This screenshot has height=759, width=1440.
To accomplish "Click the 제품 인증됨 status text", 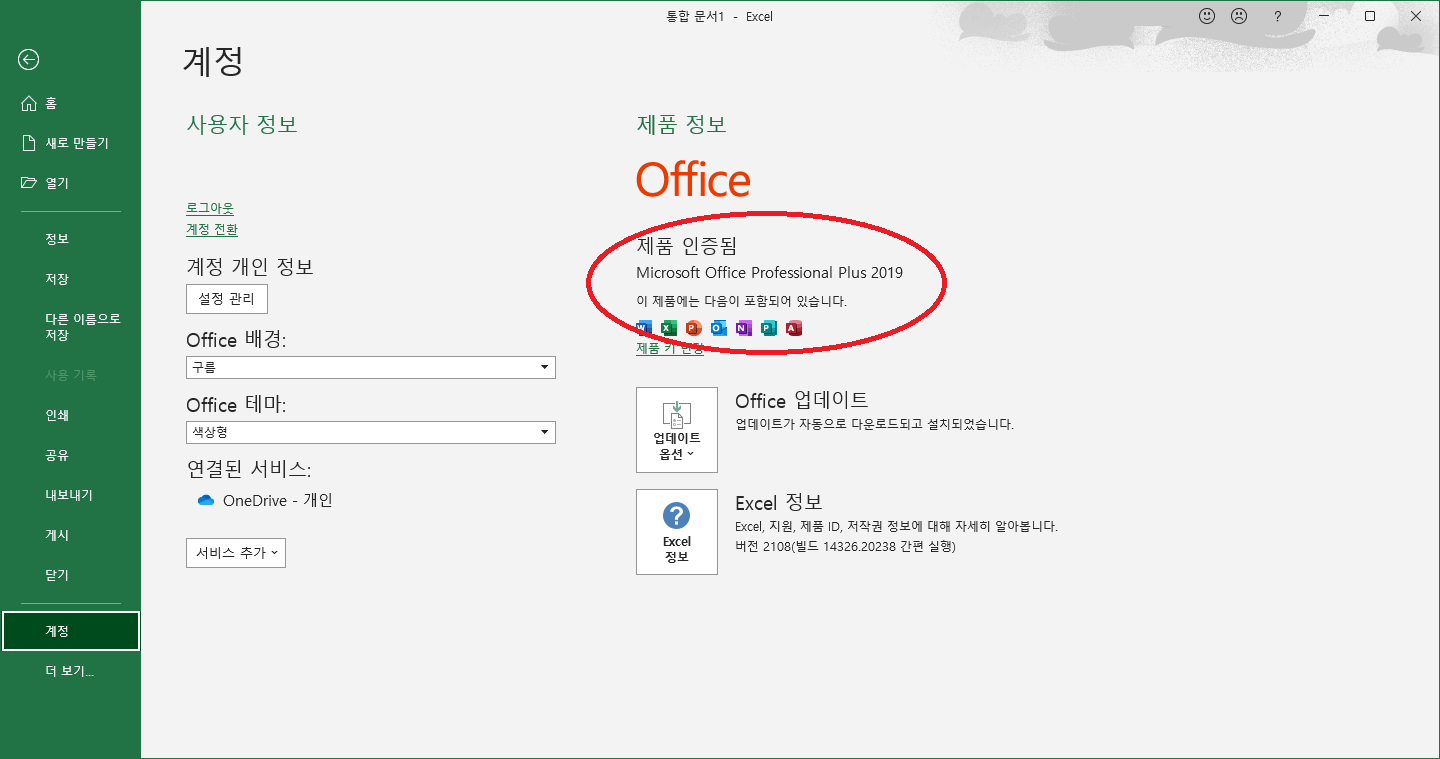I will coord(686,245).
